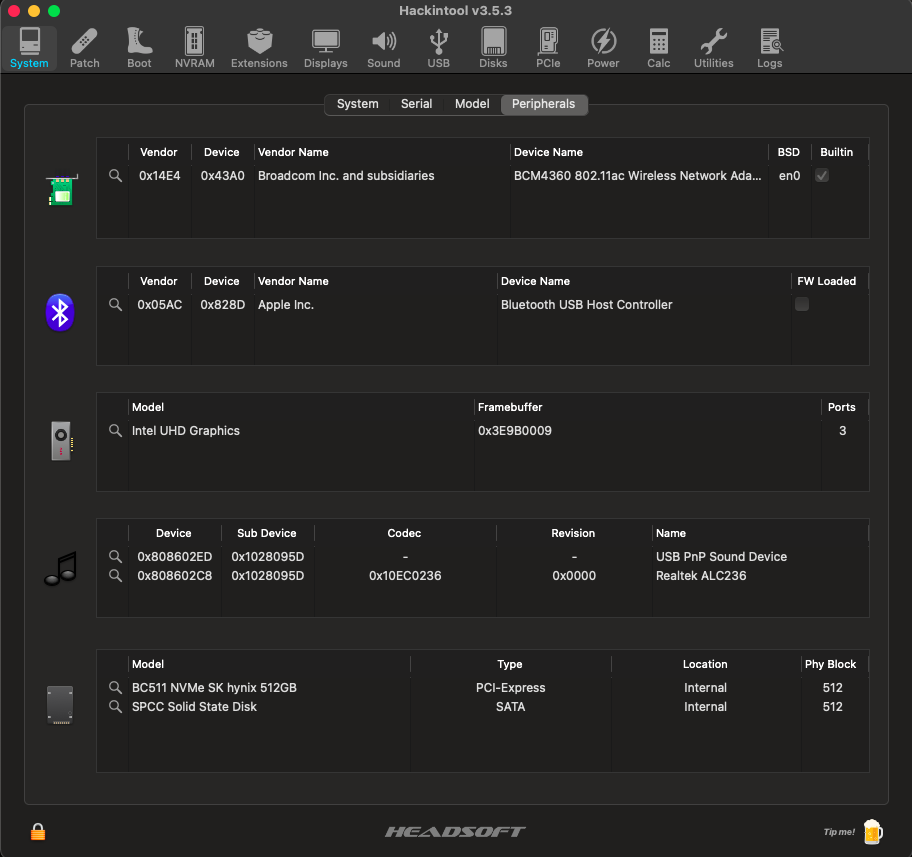Click magnifier next to Intel UHD Graphics

(x=115, y=430)
